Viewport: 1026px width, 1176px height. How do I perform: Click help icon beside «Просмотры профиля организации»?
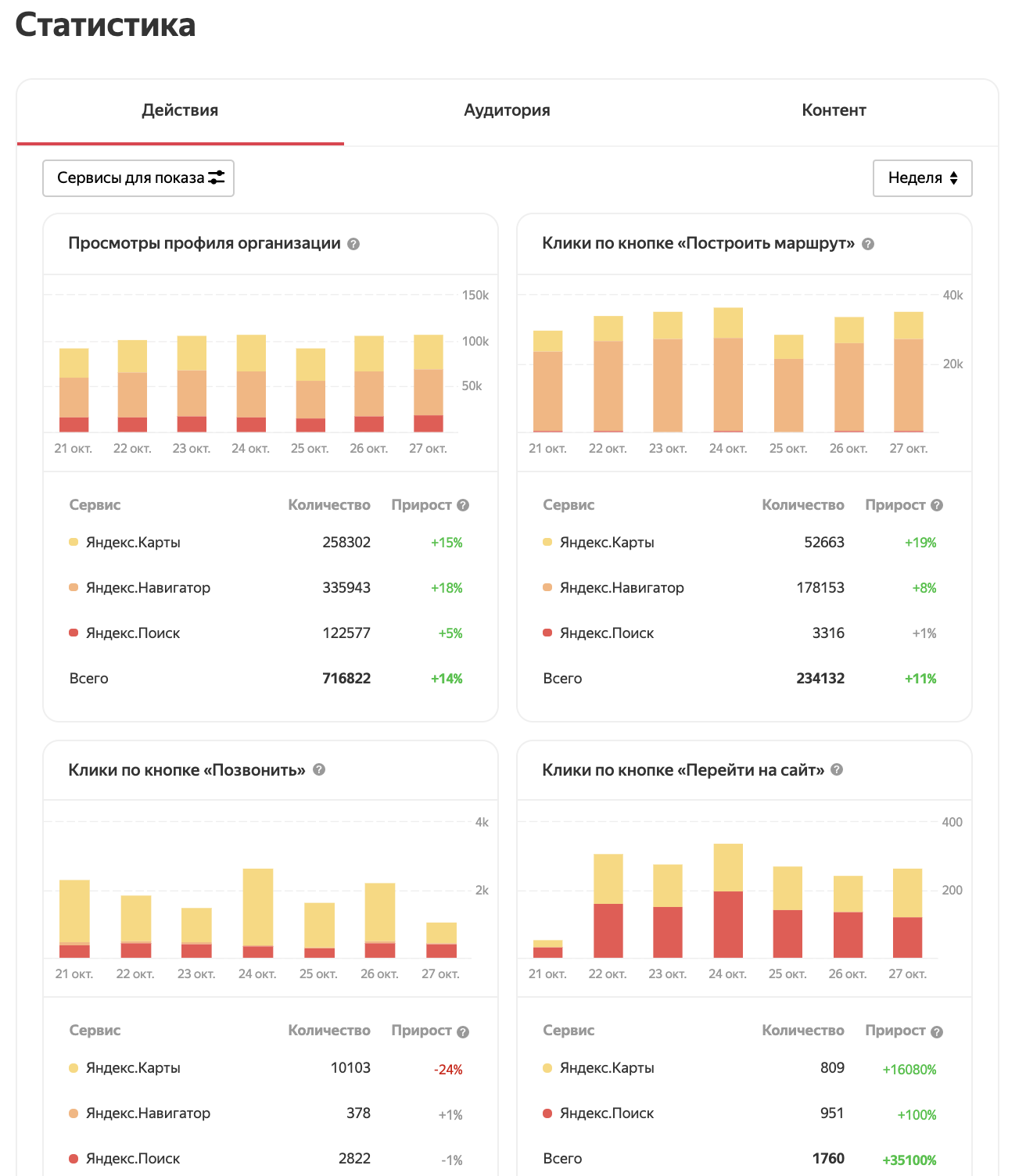[353, 244]
